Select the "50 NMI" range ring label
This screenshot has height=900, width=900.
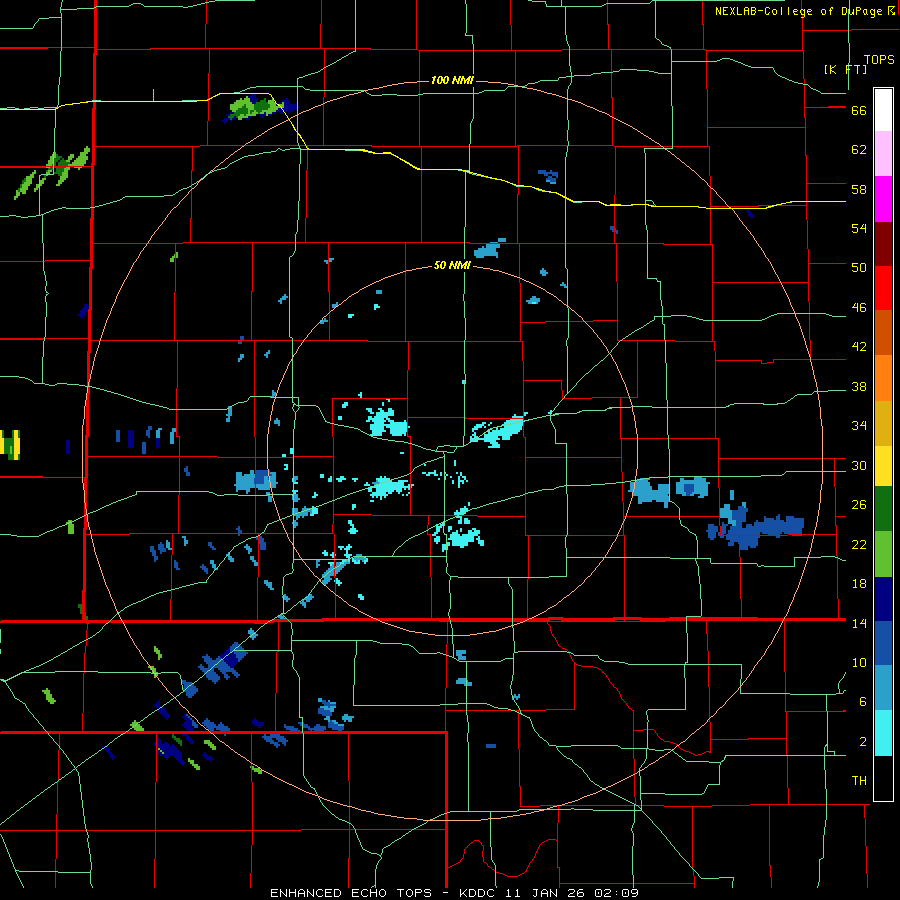452,266
